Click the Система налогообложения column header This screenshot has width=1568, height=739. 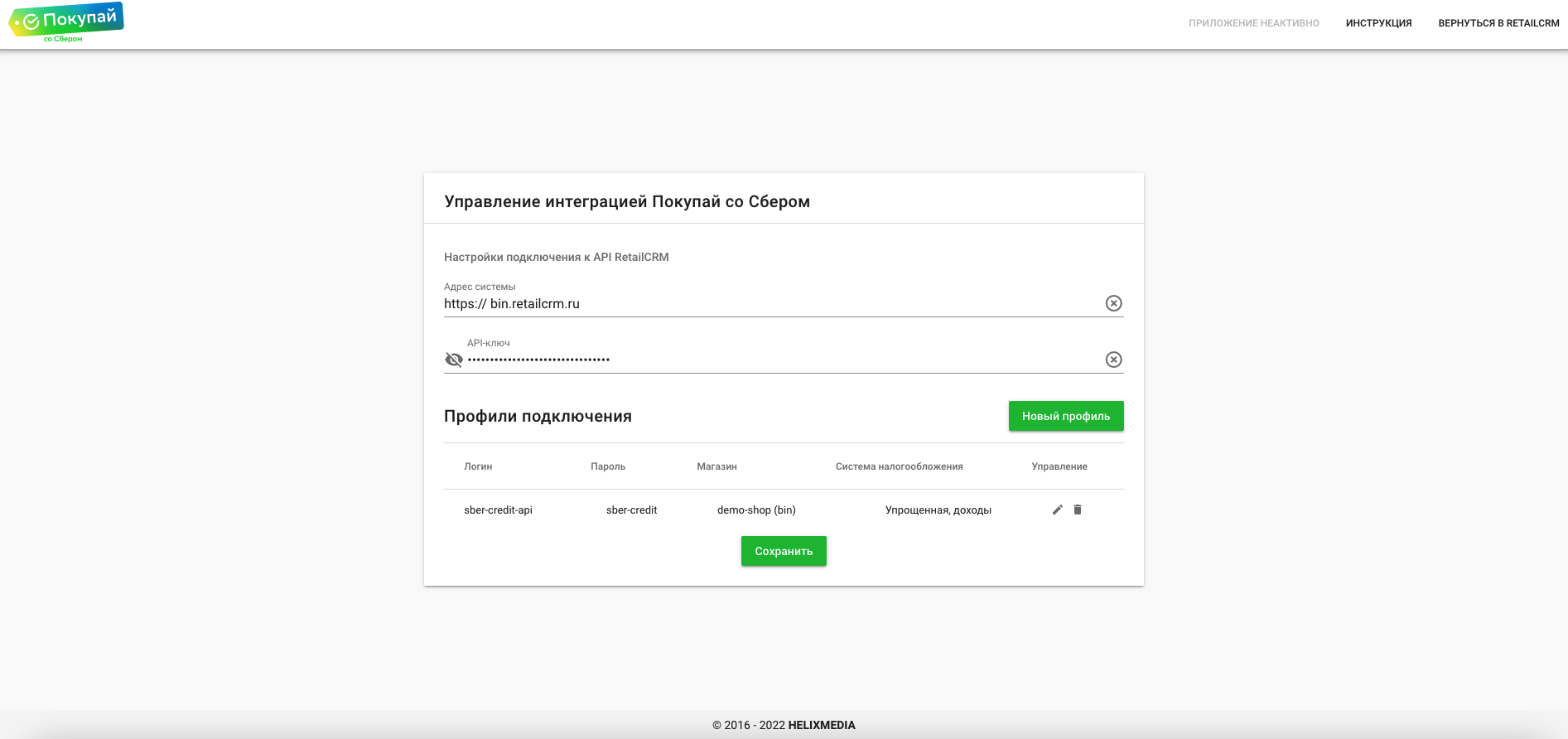coord(899,466)
